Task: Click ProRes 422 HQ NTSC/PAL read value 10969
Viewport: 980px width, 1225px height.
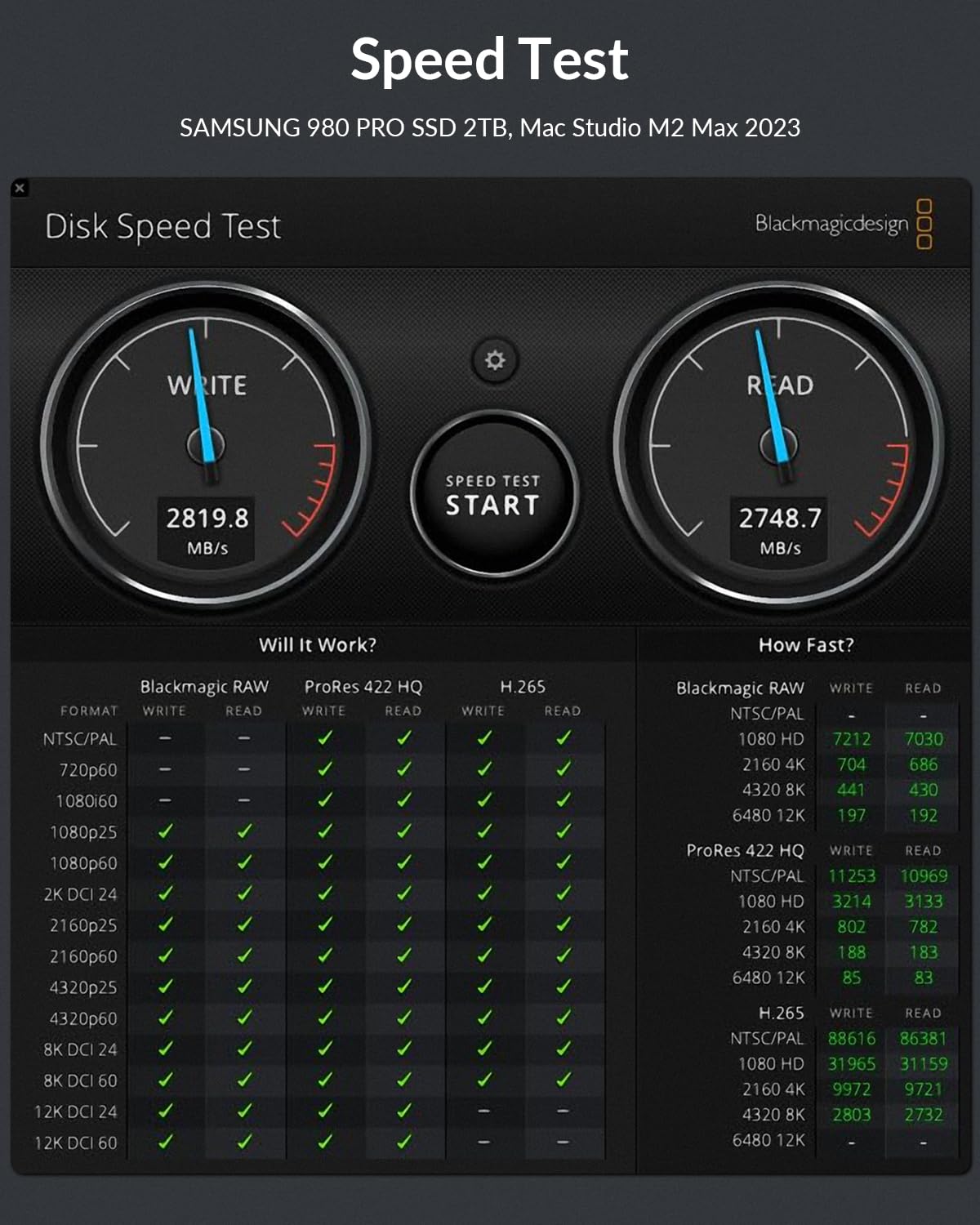Action: (924, 876)
